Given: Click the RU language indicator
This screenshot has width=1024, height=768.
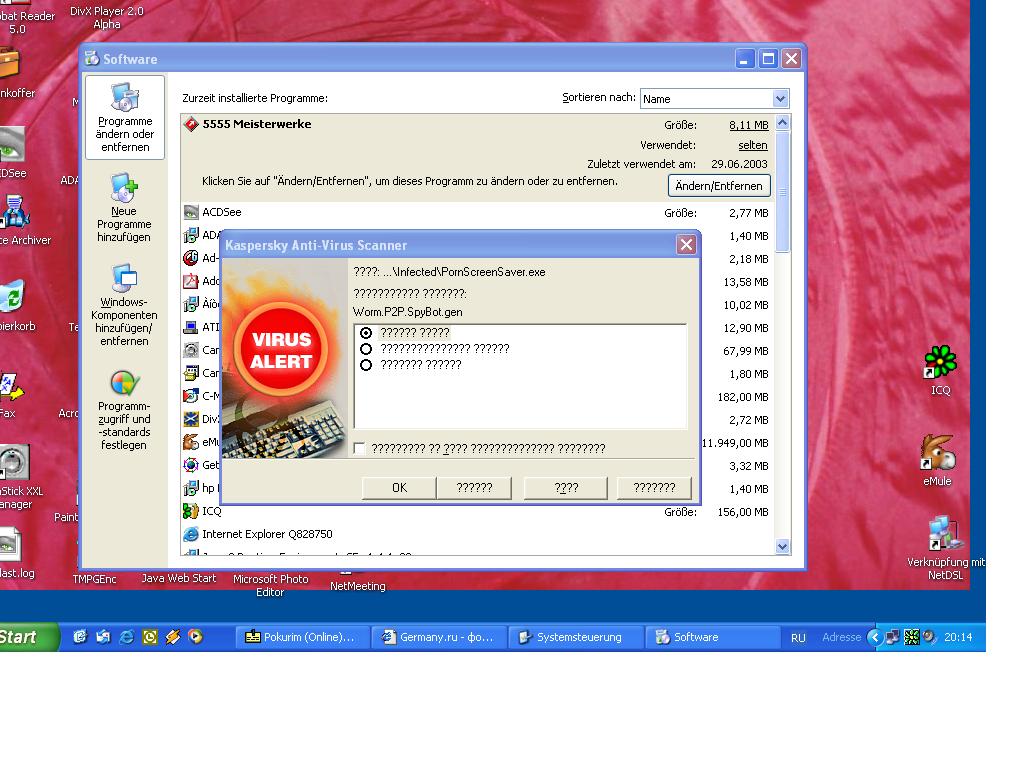Looking at the screenshot, I should [798, 637].
